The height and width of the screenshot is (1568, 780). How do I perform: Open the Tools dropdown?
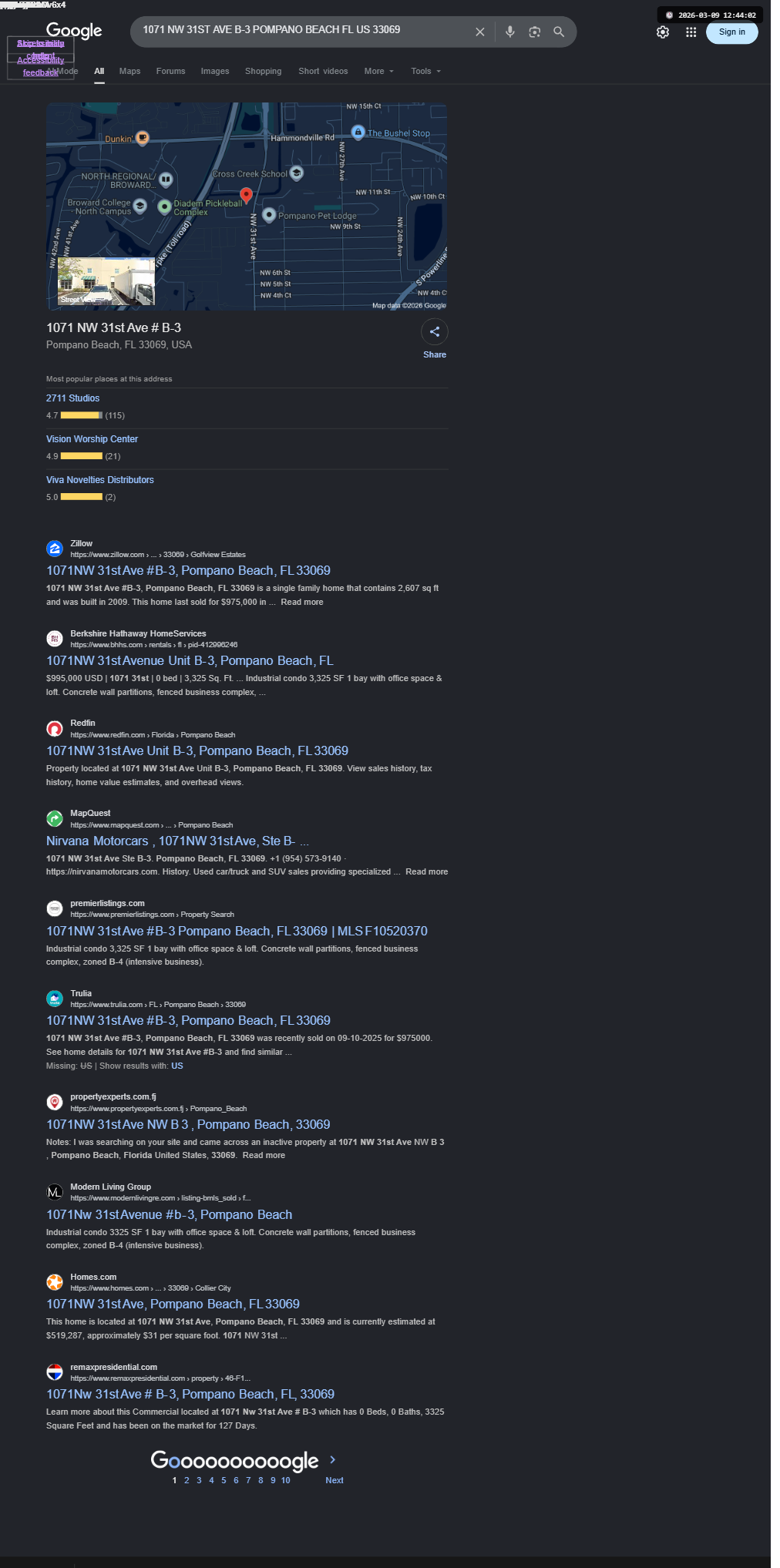[426, 71]
